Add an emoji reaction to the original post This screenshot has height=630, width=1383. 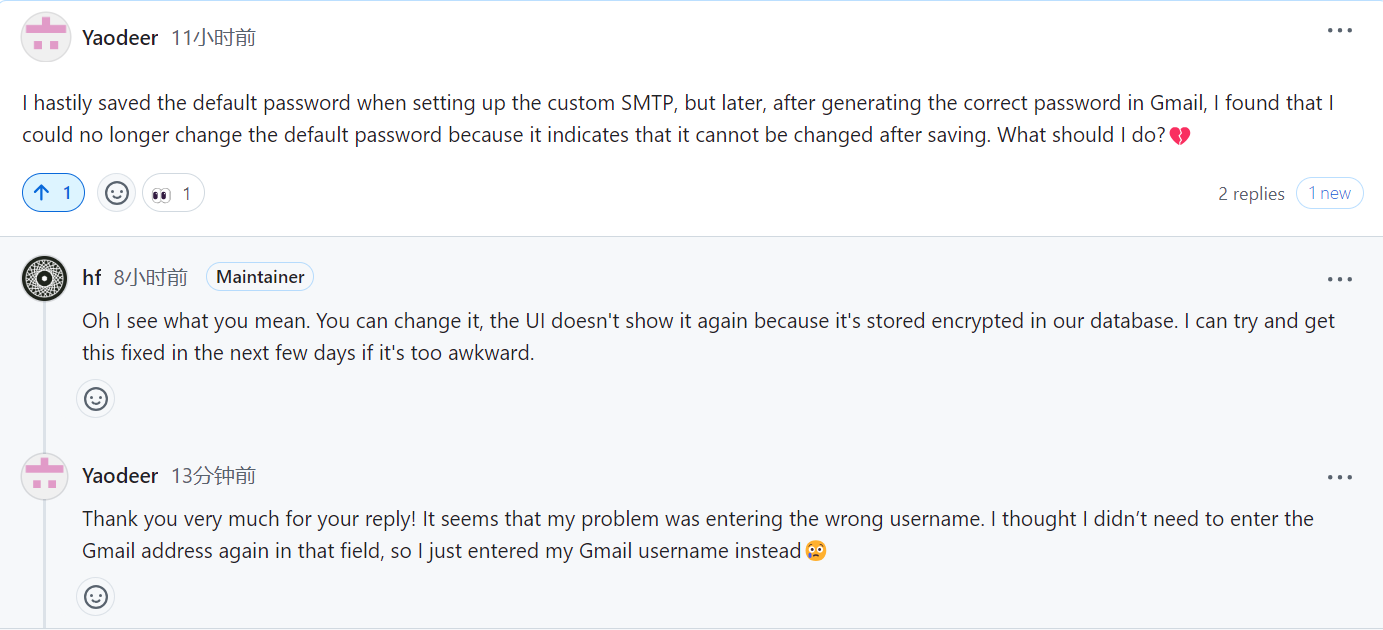pos(116,193)
